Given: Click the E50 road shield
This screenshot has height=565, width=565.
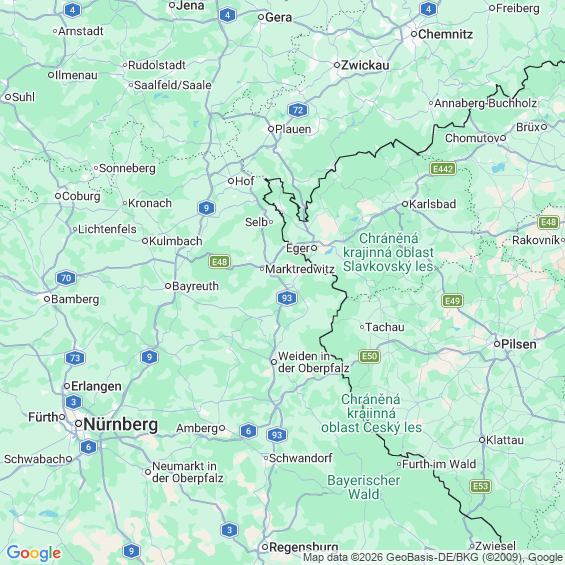Looking at the screenshot, I should (370, 356).
